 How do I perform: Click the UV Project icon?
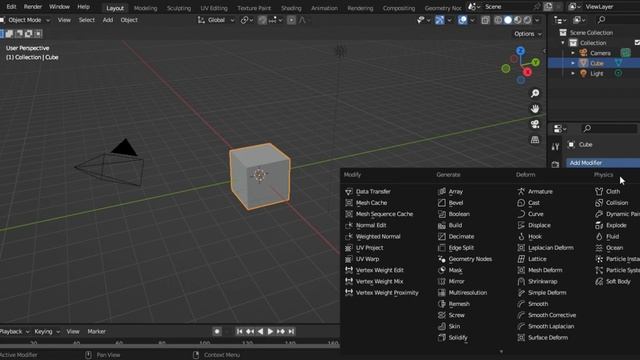(x=349, y=248)
